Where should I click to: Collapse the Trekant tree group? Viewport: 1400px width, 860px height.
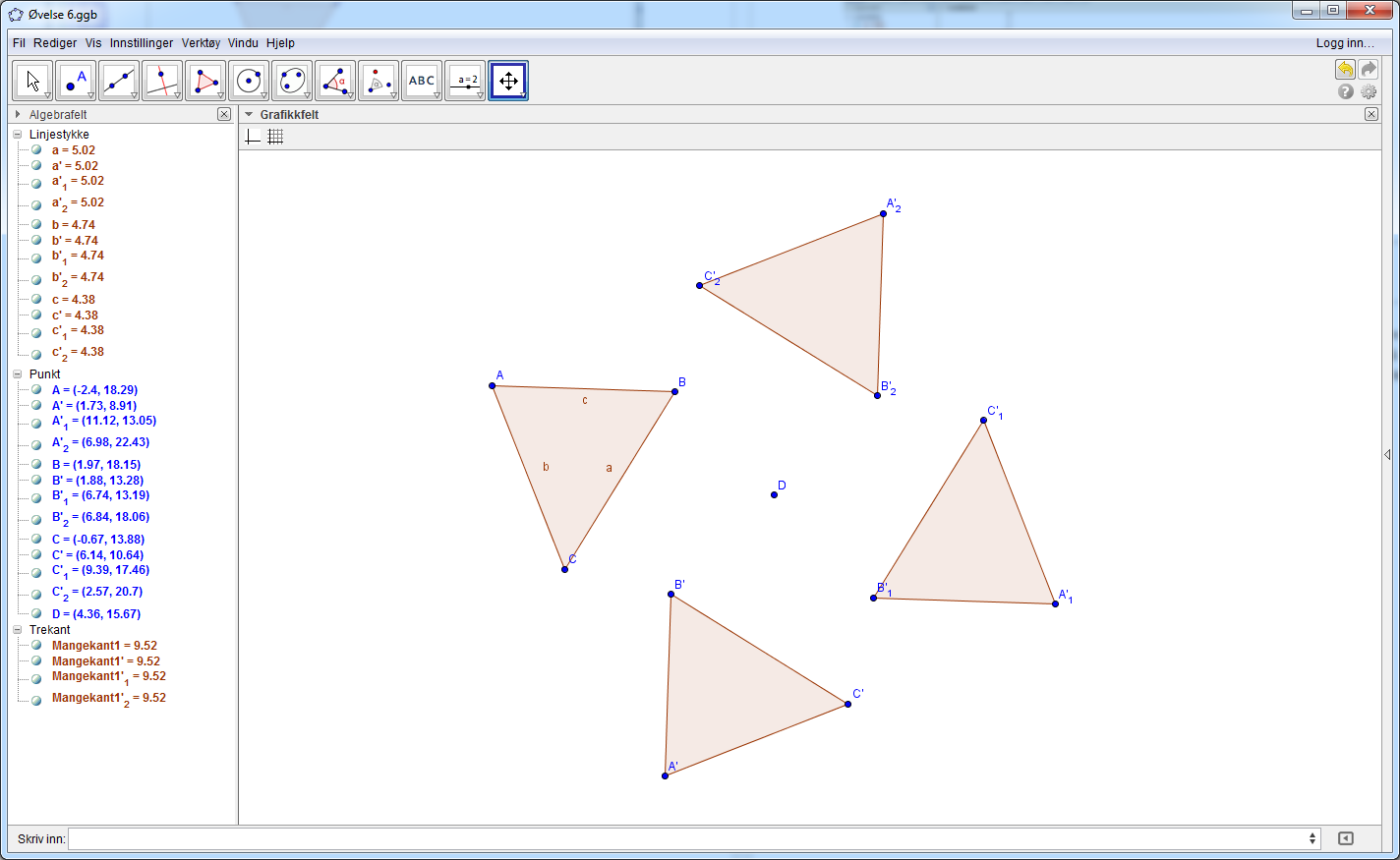[x=17, y=630]
